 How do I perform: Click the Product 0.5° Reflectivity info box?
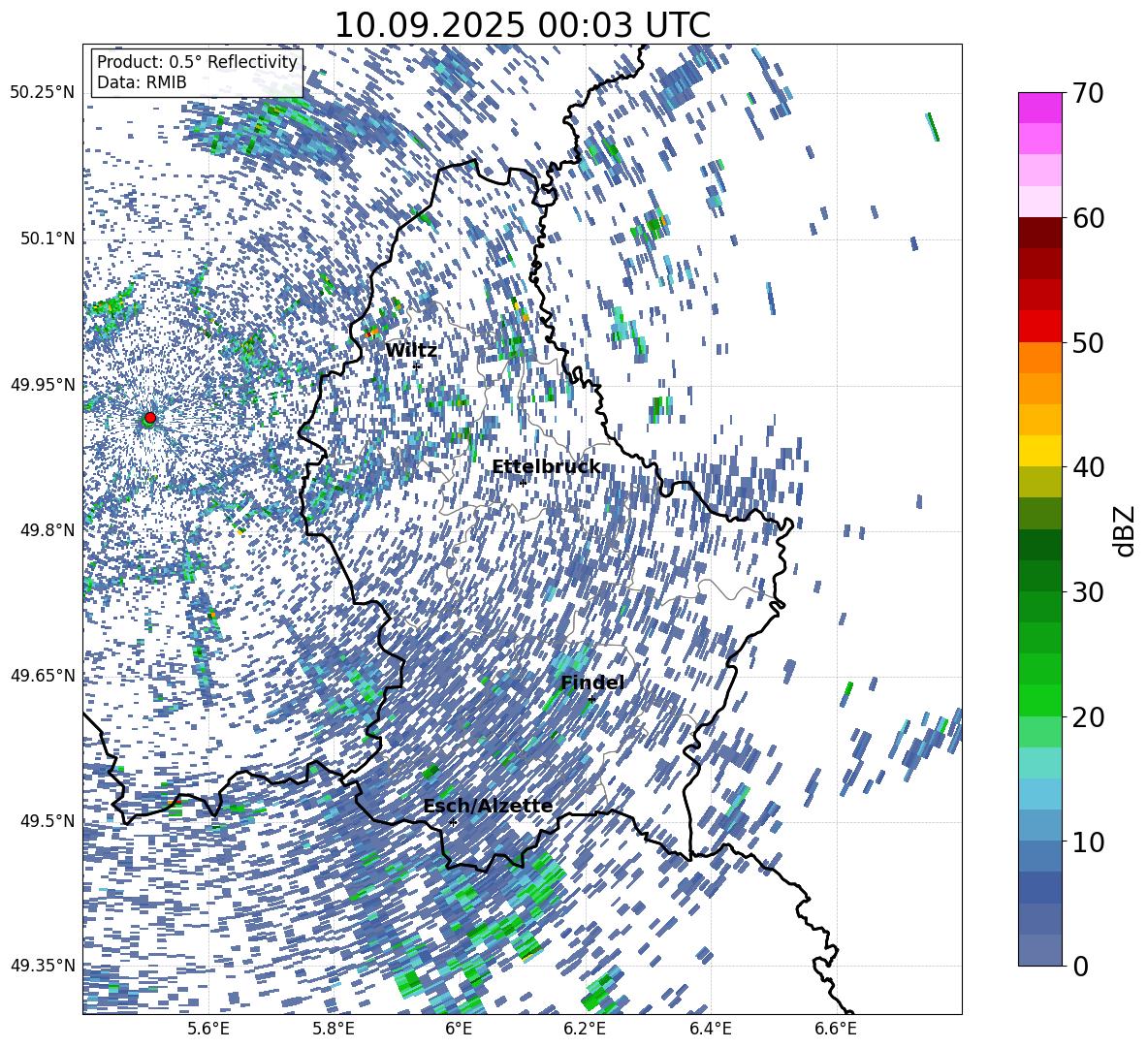[x=197, y=73]
